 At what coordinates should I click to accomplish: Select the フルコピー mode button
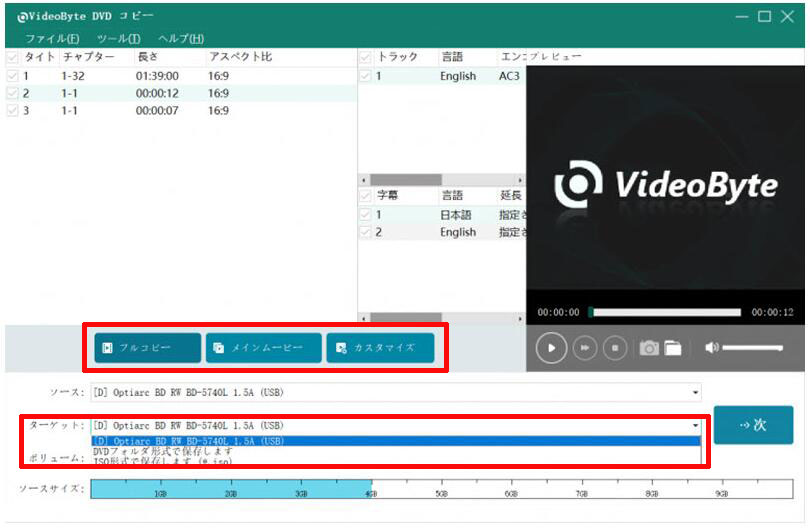click(x=148, y=348)
